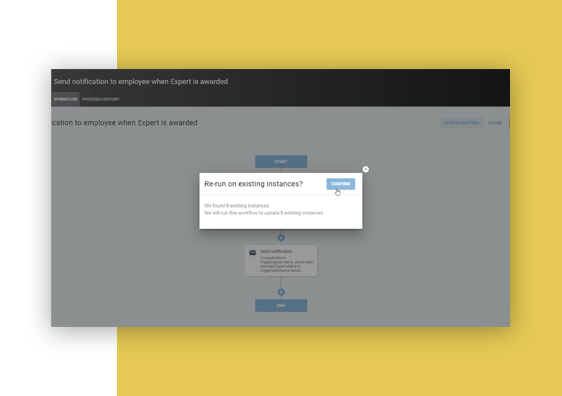Click text 'We will run this workflow to update'
Screen dimensions: 562x396
[242, 213]
